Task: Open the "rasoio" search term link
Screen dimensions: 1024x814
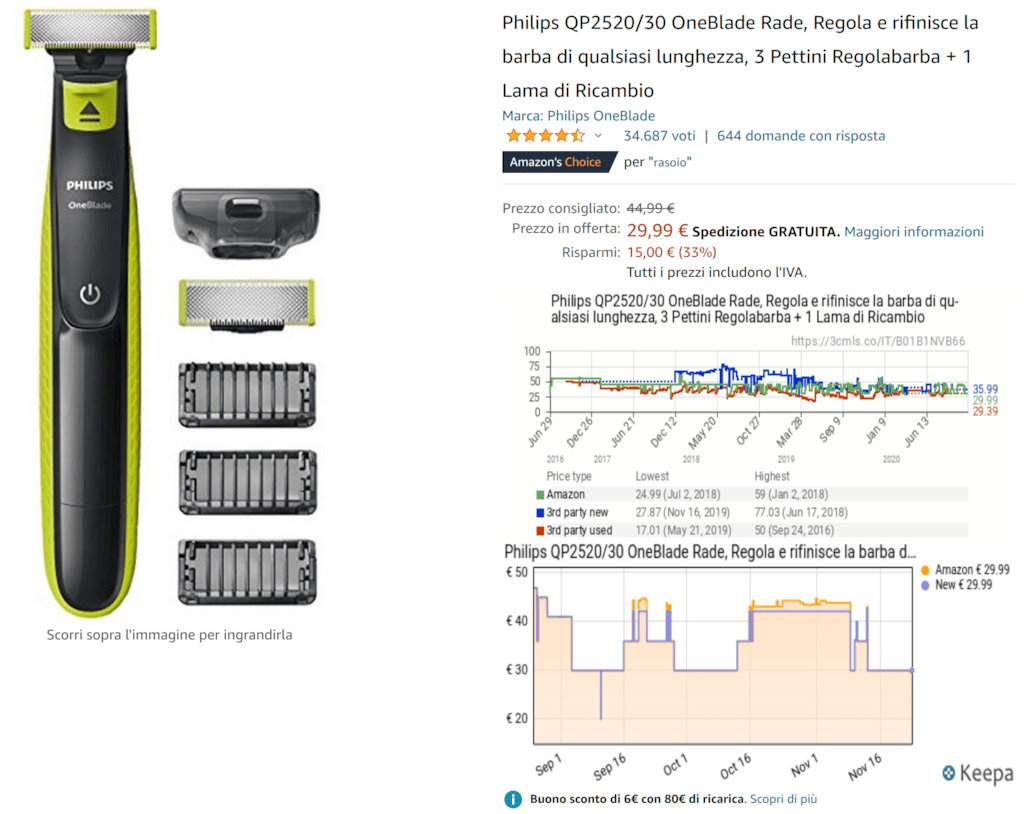Action: [x=669, y=162]
